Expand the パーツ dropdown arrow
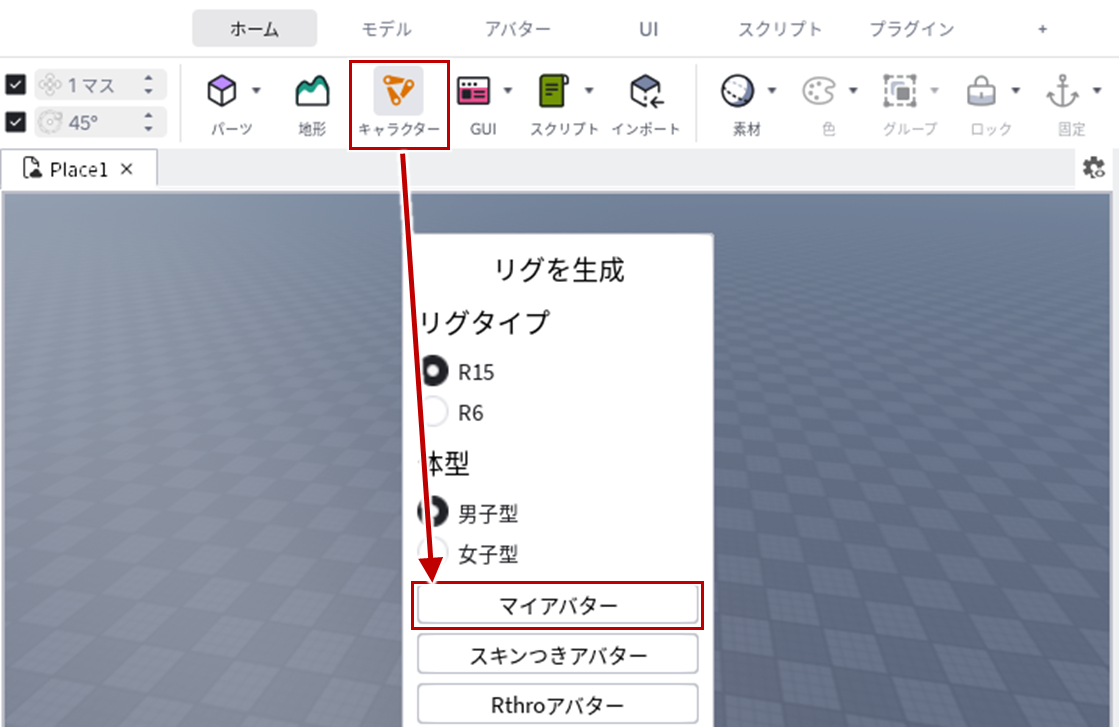1119x727 pixels. coord(256,91)
